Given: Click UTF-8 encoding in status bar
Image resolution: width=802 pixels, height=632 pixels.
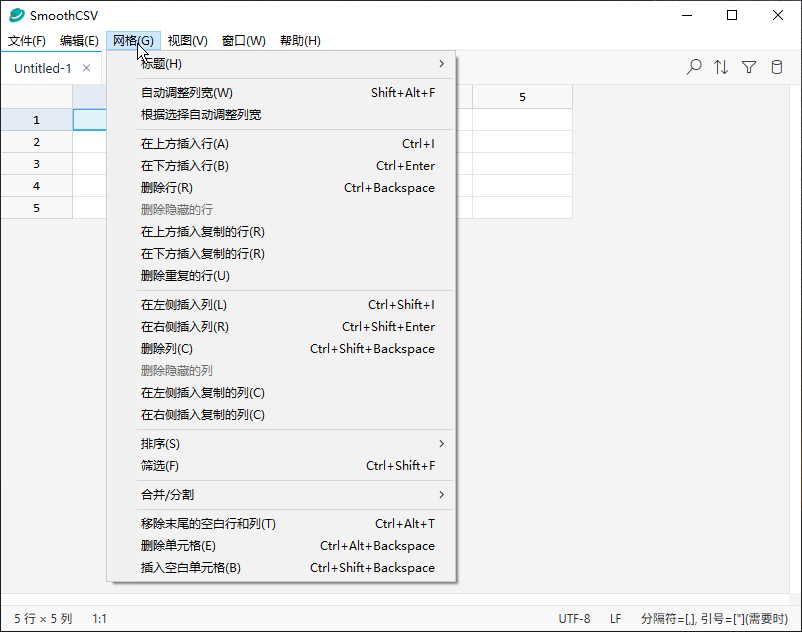Looking at the screenshot, I should (574, 619).
